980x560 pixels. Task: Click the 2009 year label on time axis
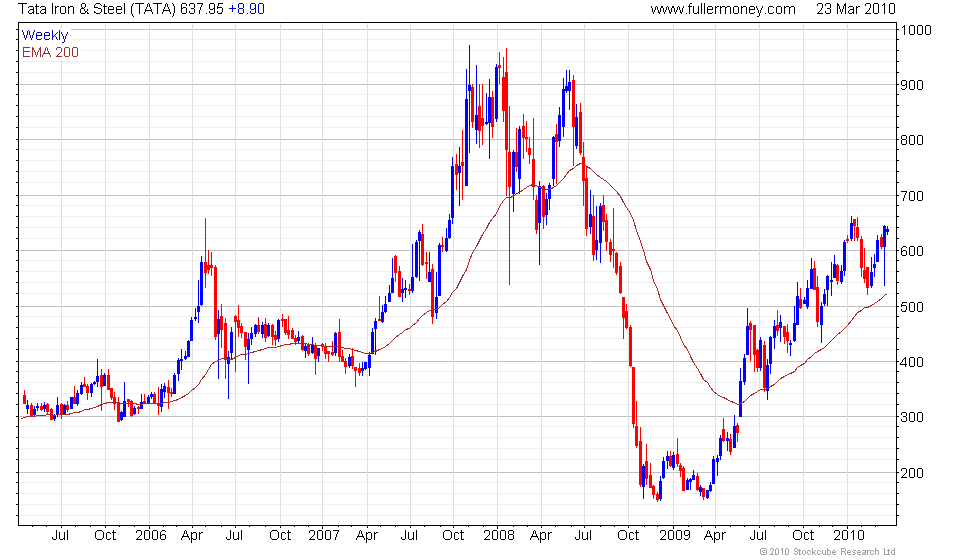[675, 536]
